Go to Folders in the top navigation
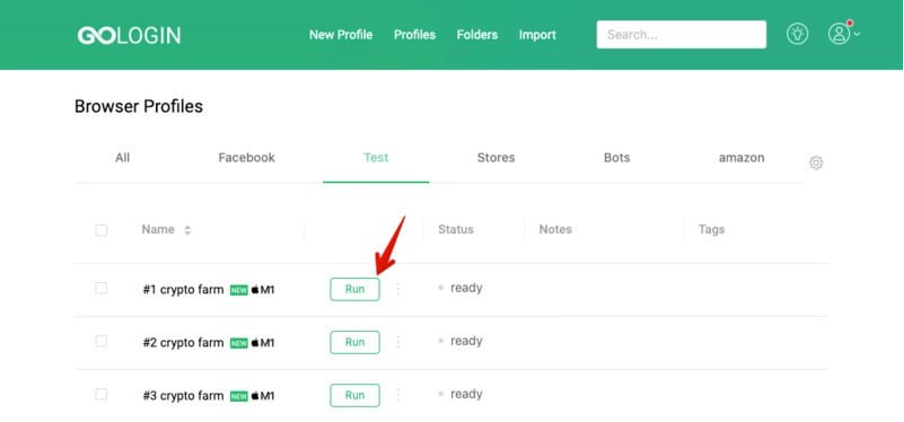904x422 pixels. 477,35
